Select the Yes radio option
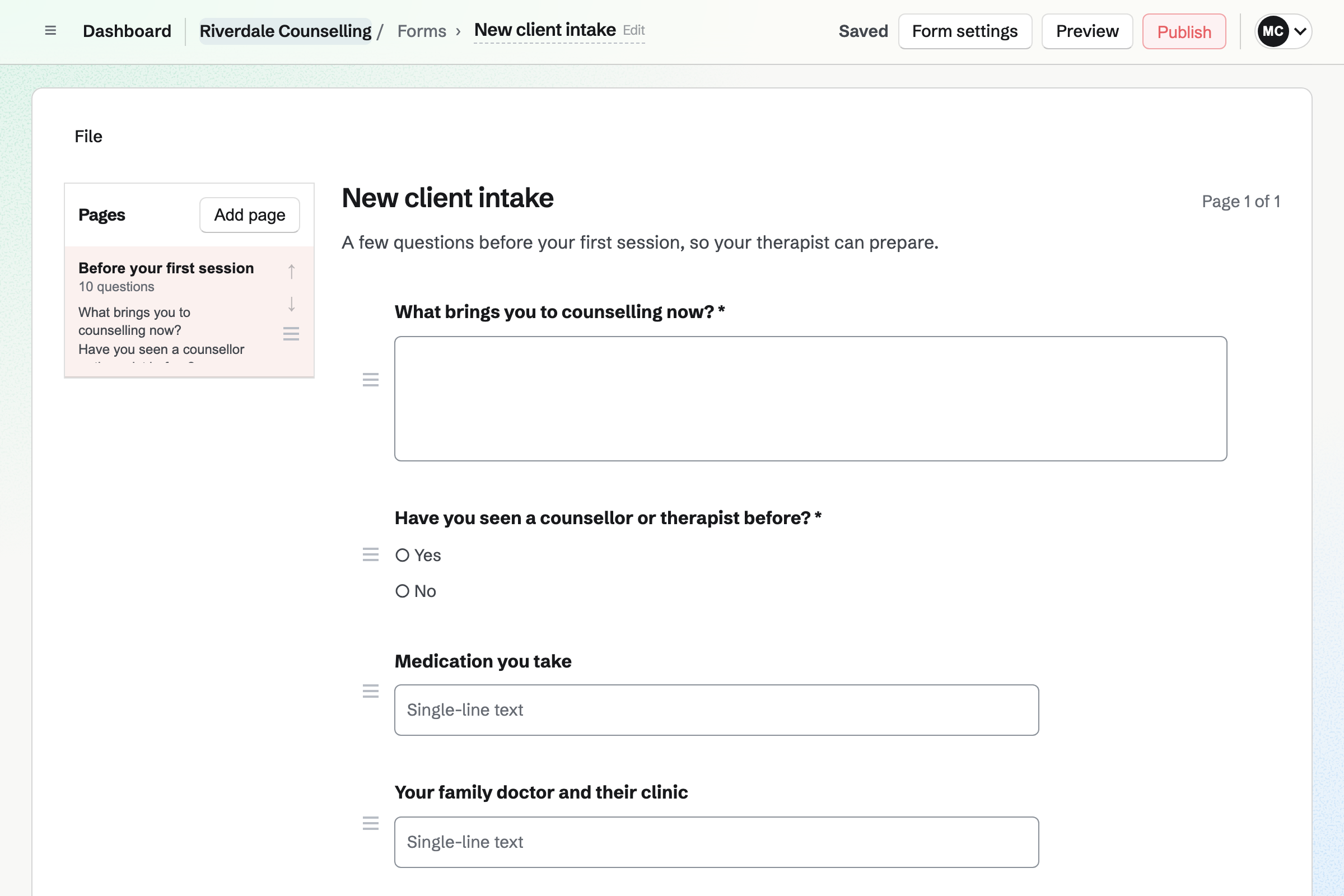This screenshot has width=1344, height=896. (x=402, y=555)
